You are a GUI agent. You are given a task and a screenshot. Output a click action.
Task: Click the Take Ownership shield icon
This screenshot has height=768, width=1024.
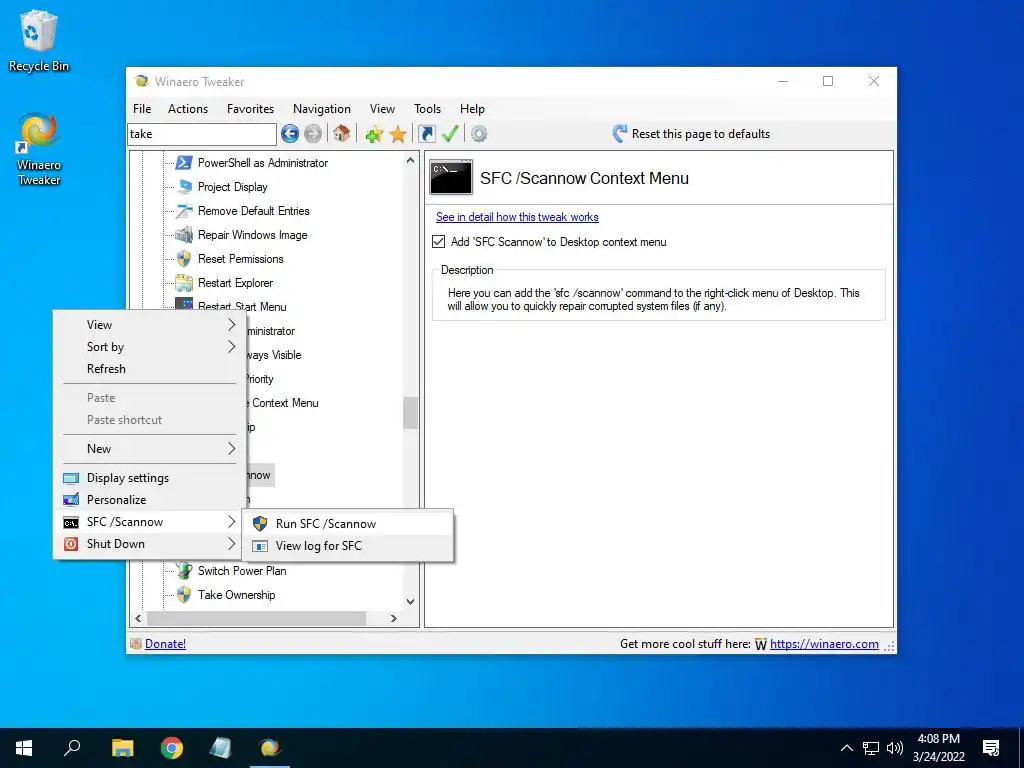(x=184, y=594)
